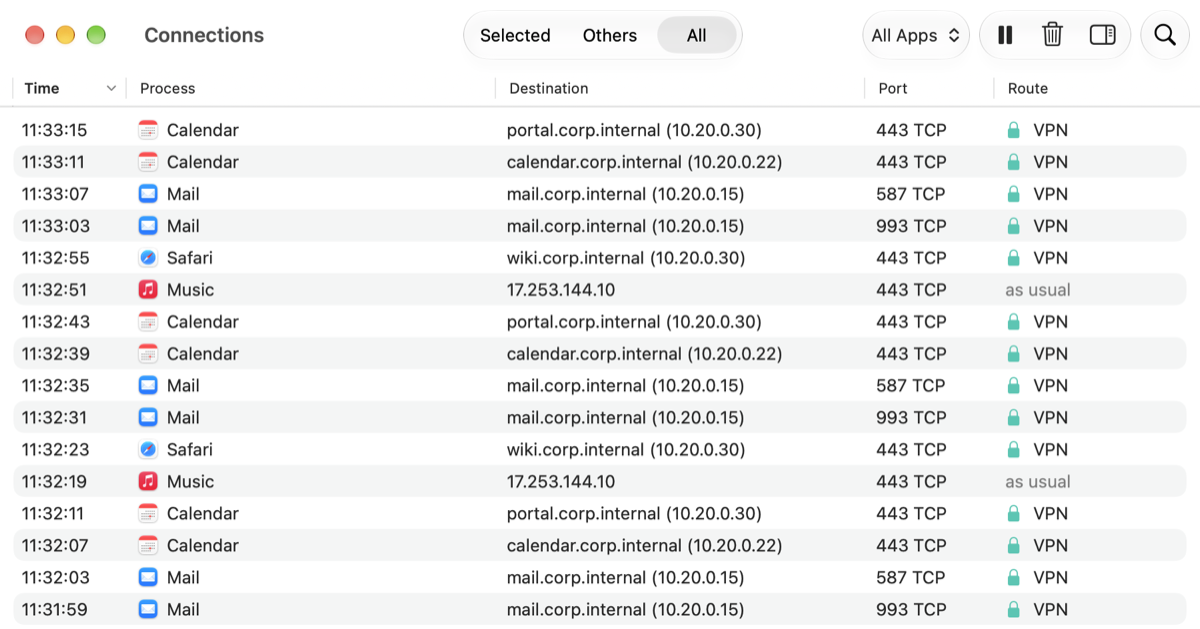Click destination 17.253.144.10 in the 11:32:19 row

coord(561,482)
